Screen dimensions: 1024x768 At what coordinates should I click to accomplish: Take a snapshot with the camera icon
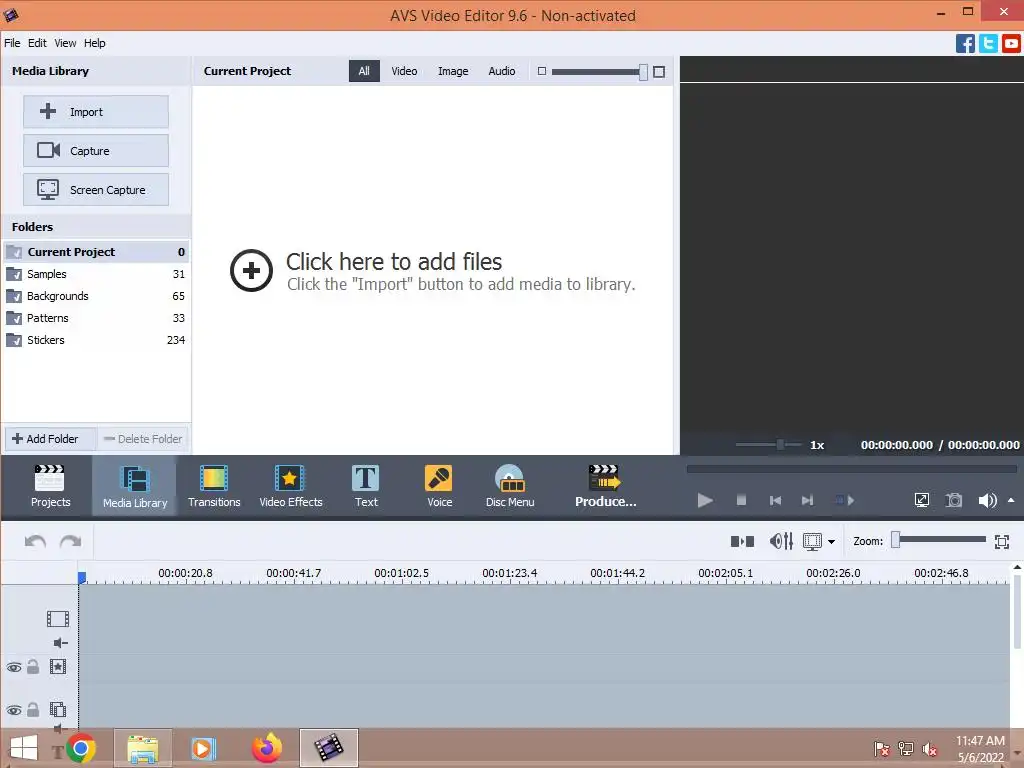point(954,500)
